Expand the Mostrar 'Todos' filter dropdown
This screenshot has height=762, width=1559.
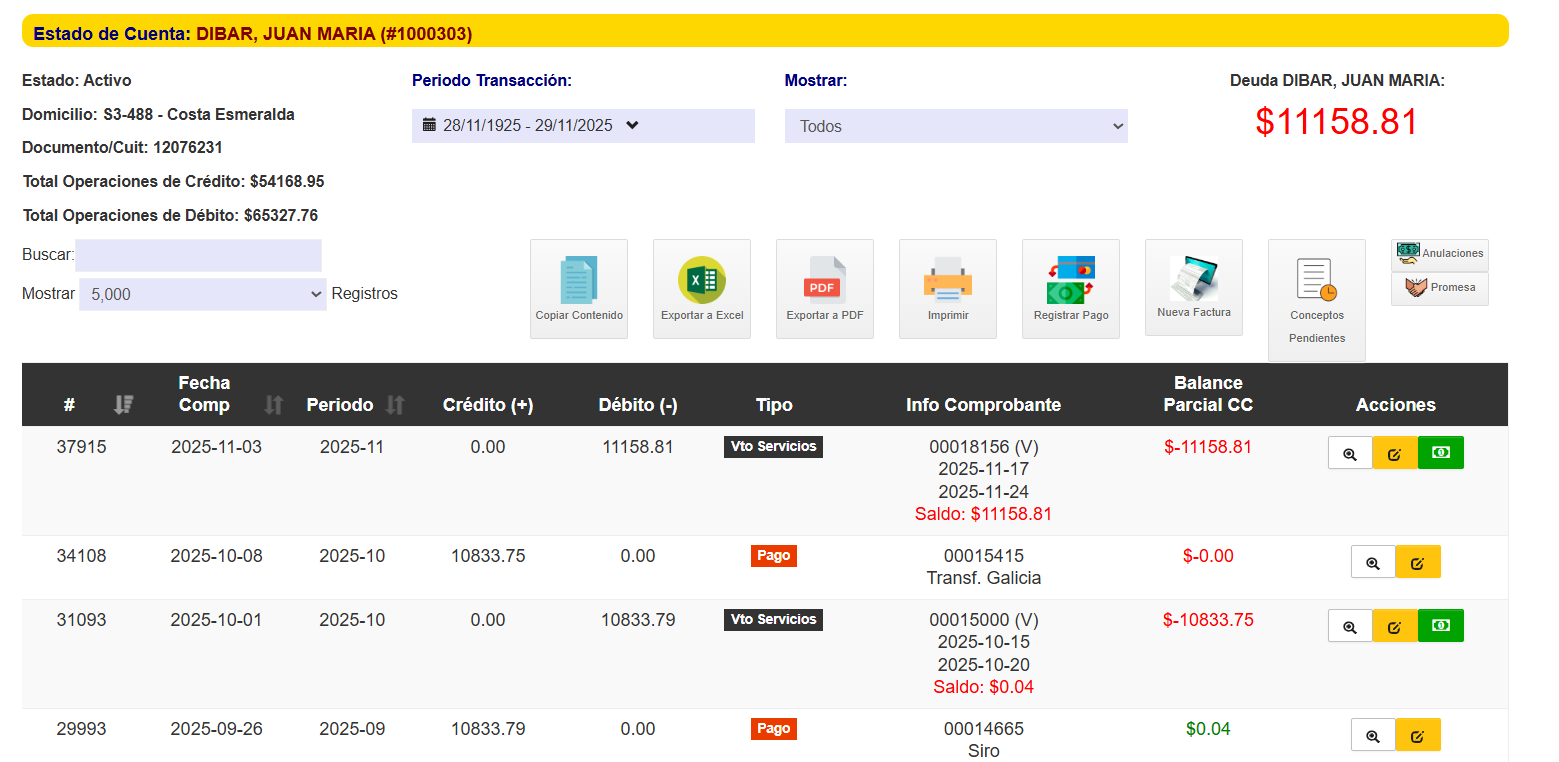tap(956, 127)
